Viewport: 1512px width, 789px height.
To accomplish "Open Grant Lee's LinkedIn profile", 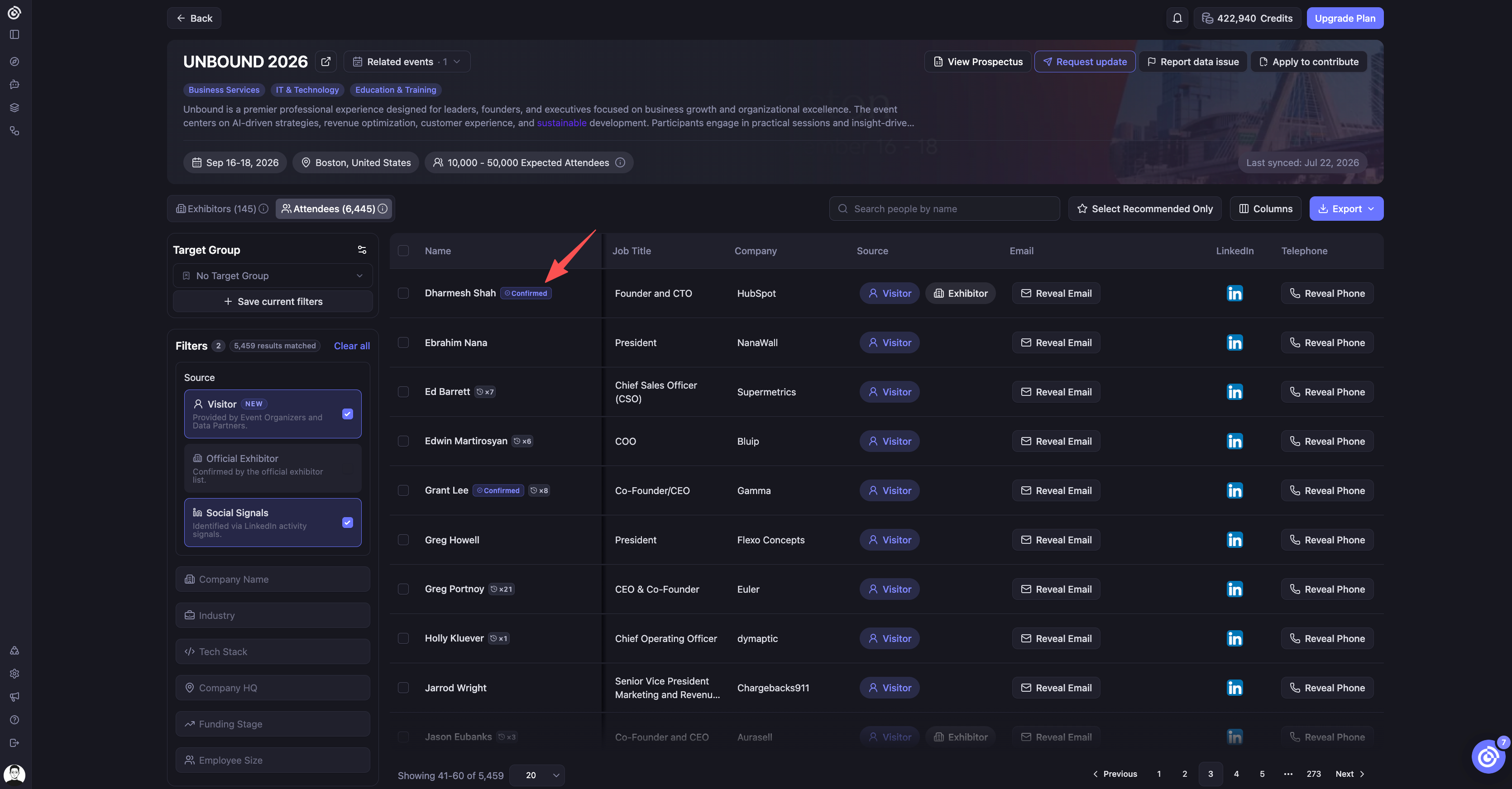I will (x=1234, y=490).
